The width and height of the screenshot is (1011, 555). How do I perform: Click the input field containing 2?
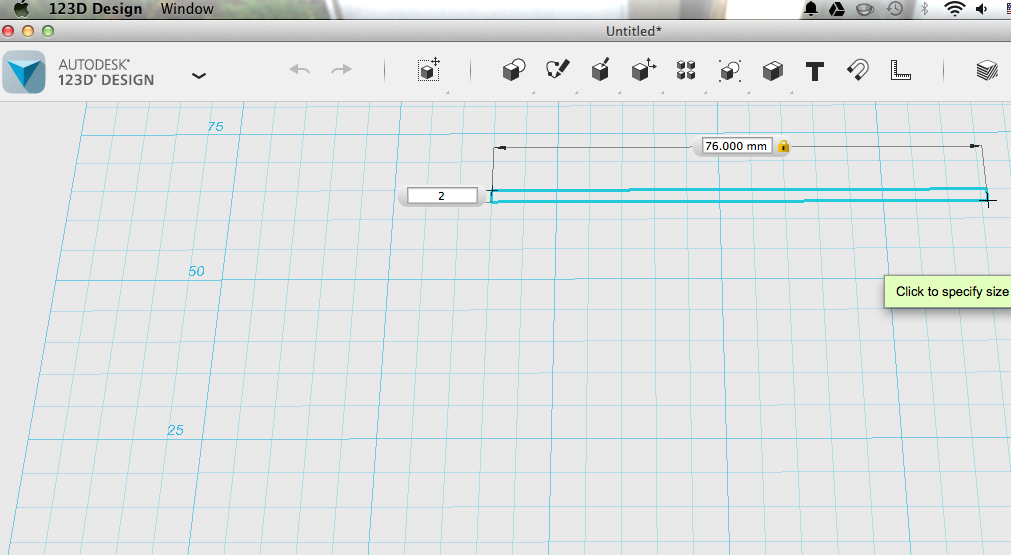(442, 196)
